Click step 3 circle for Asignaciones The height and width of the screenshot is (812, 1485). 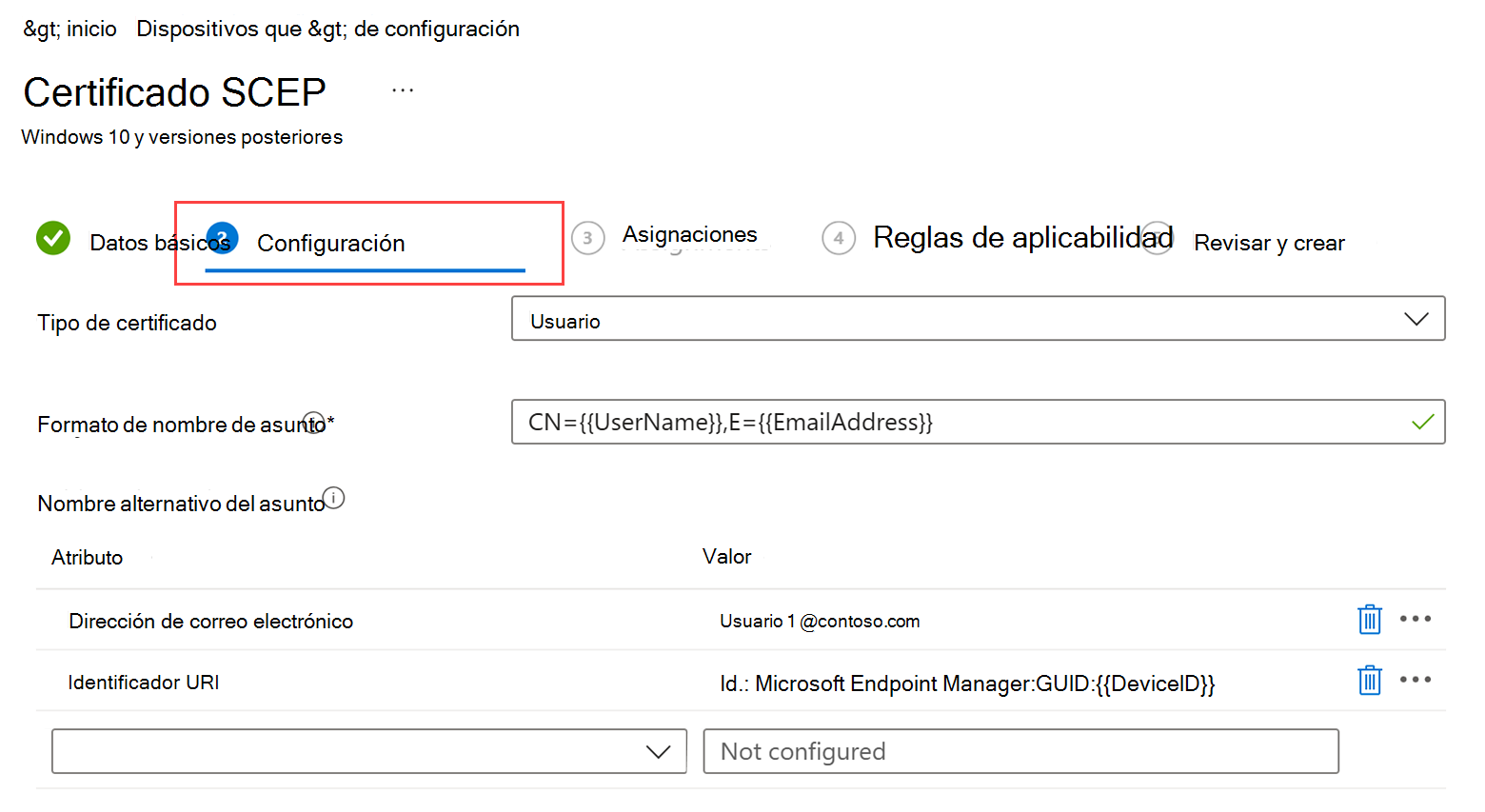click(587, 238)
